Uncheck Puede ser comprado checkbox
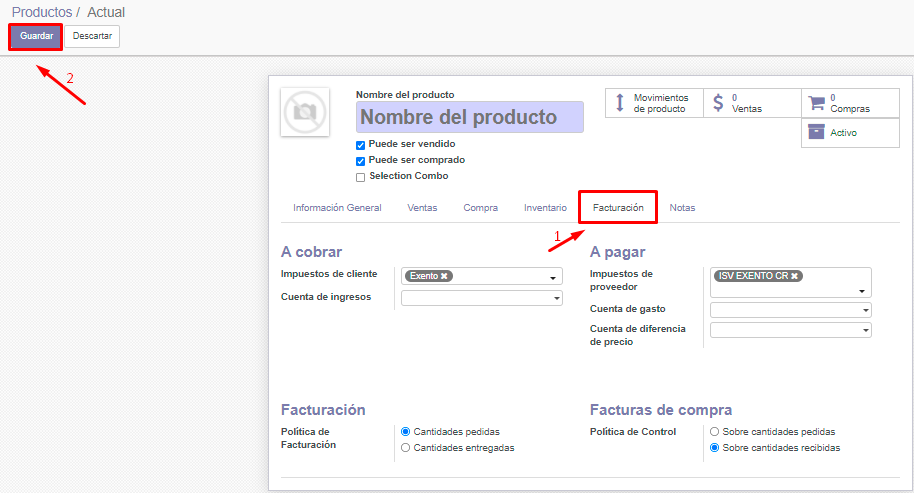Image resolution: width=914 pixels, height=493 pixels. pyautogui.click(x=361, y=161)
